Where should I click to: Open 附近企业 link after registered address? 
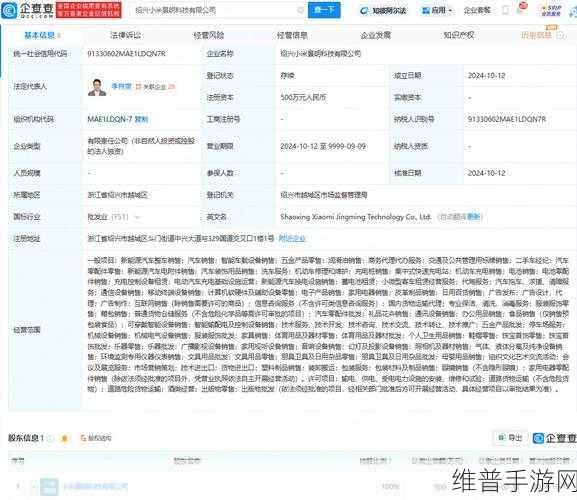tap(292, 238)
